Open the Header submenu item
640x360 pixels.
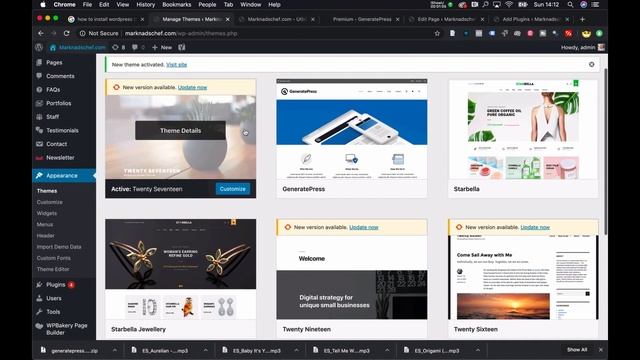[x=46, y=236]
